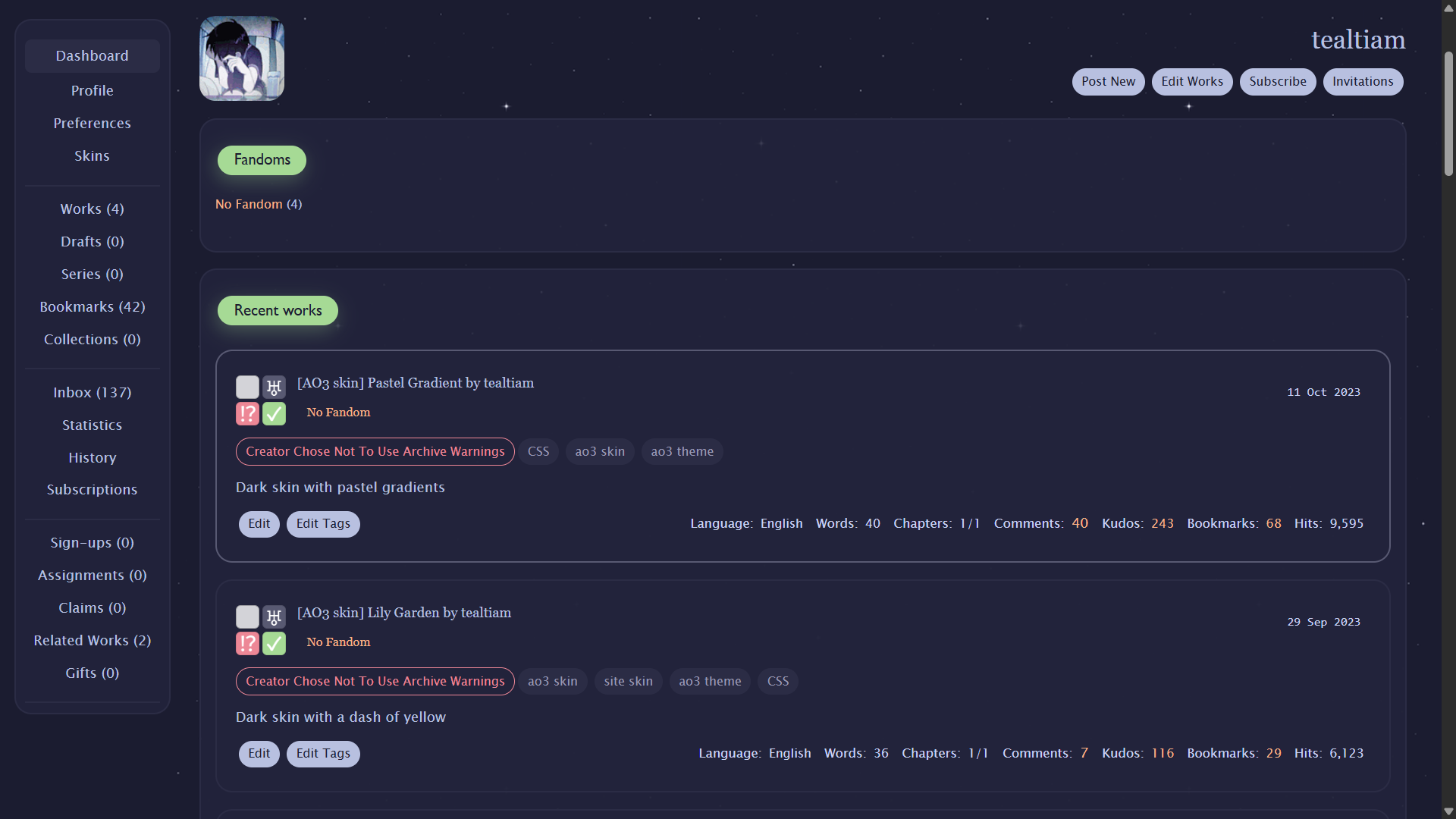Image resolution: width=1456 pixels, height=819 pixels.
Task: Click the rating icon on Lily Garden work
Action: [247, 617]
